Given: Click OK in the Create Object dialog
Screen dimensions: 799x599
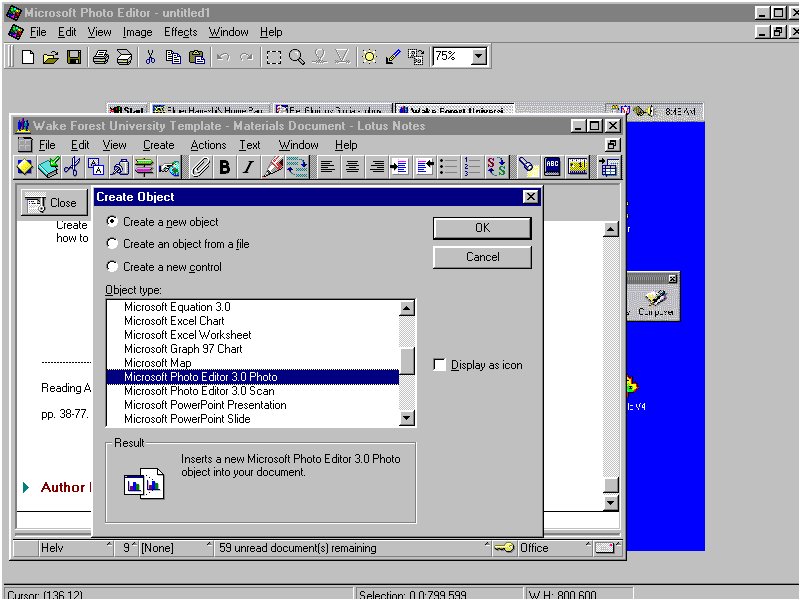Looking at the screenshot, I should point(482,228).
